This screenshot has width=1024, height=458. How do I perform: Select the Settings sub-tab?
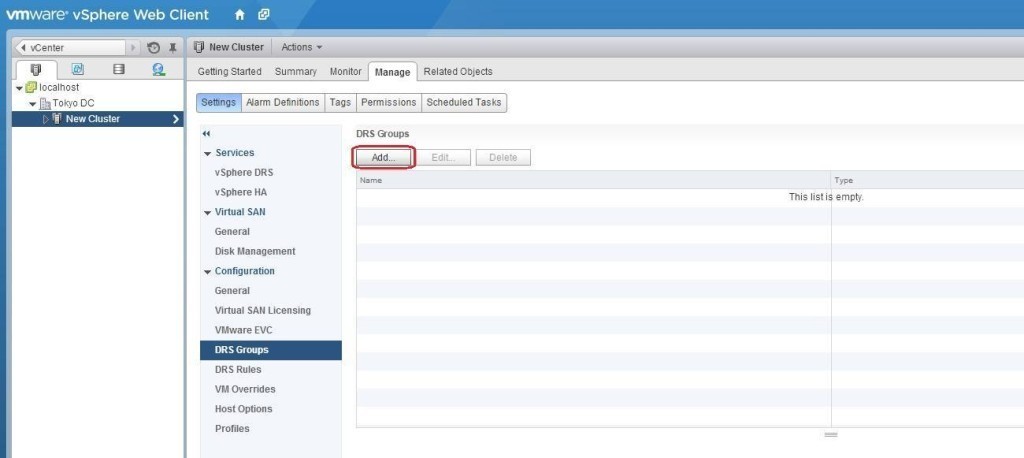pyautogui.click(x=218, y=103)
